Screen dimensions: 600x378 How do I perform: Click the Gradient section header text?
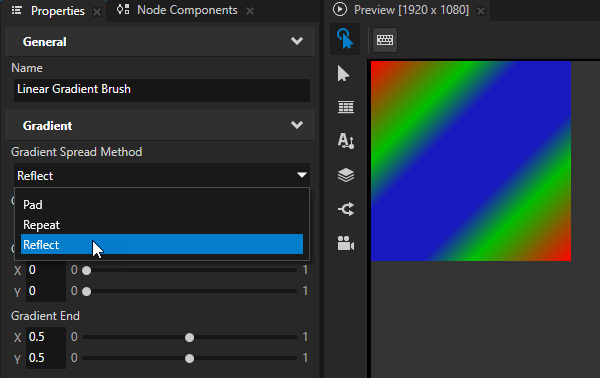click(47, 126)
